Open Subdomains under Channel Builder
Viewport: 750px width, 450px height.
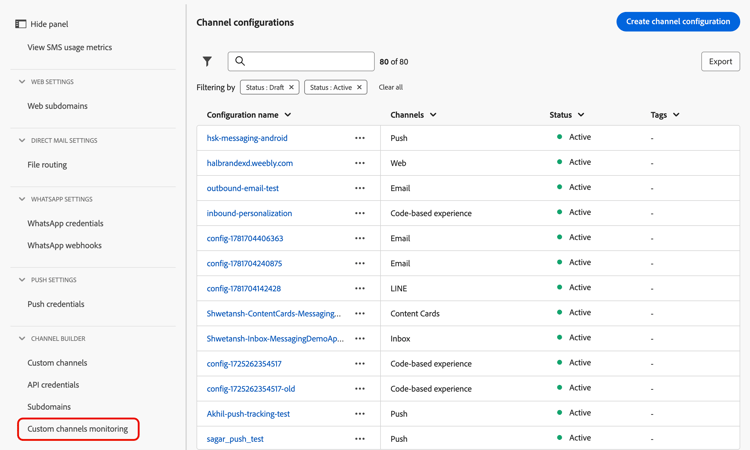pyautogui.click(x=49, y=407)
